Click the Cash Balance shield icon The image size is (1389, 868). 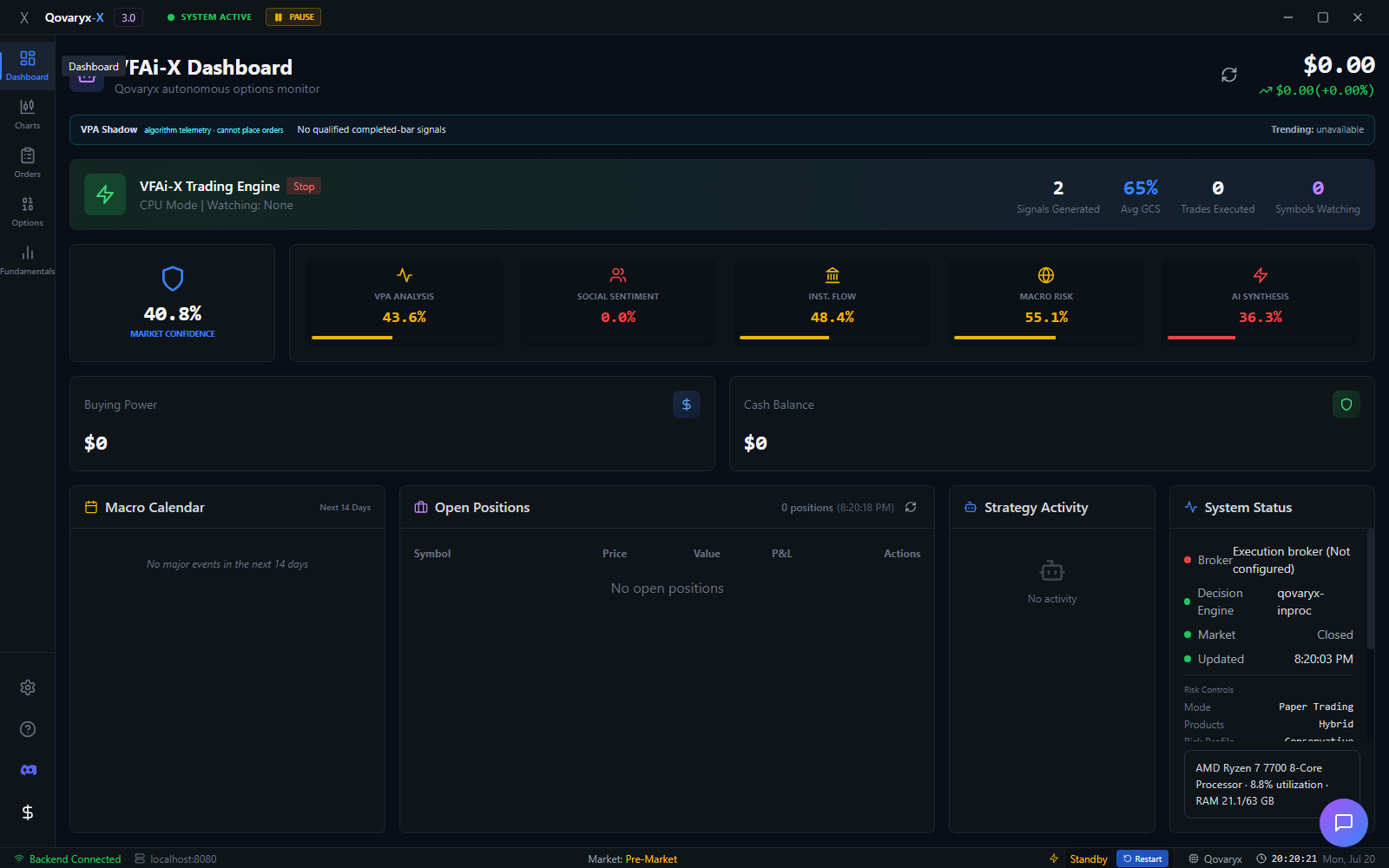tap(1346, 404)
